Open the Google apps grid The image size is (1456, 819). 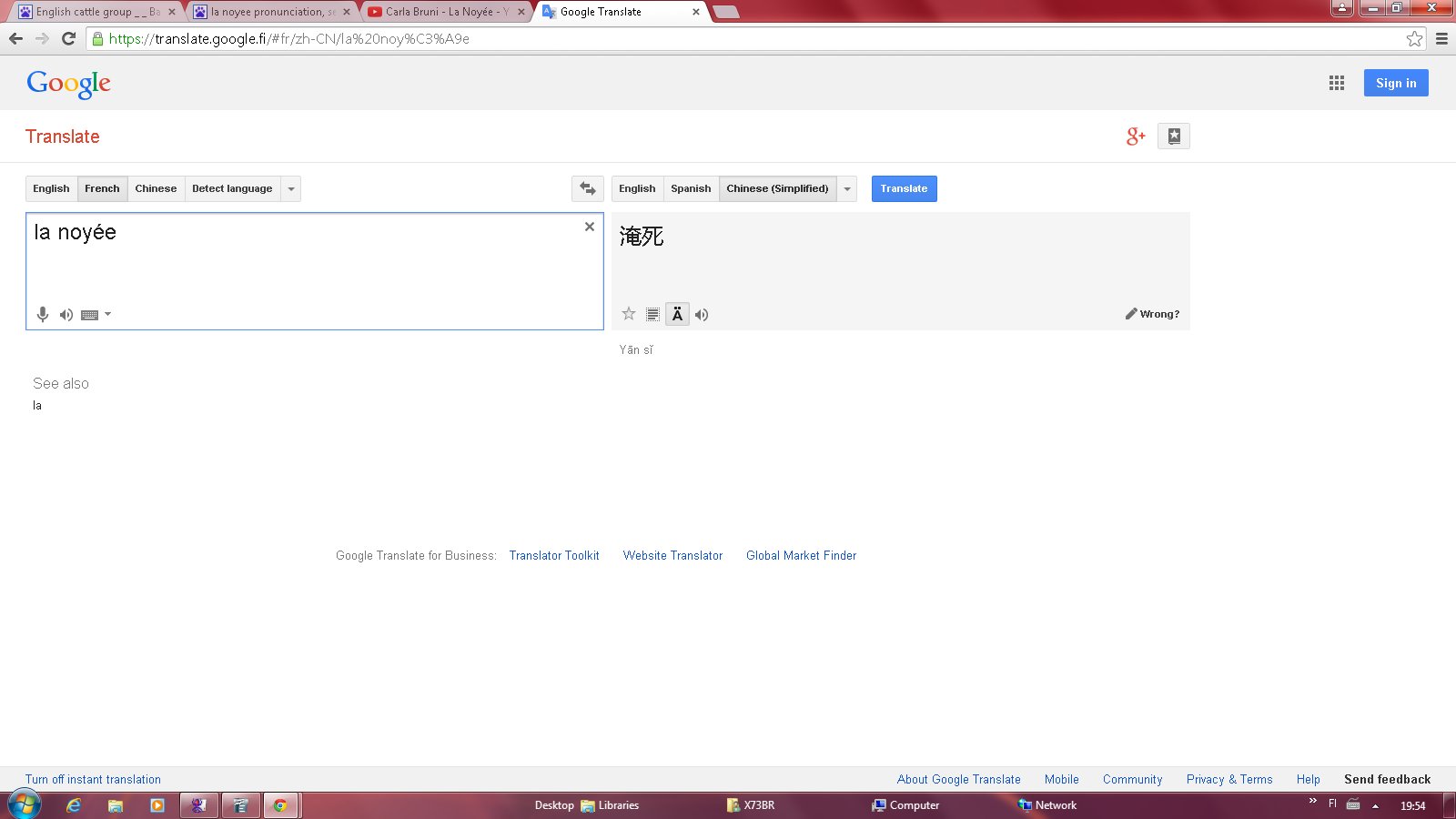point(1336,83)
